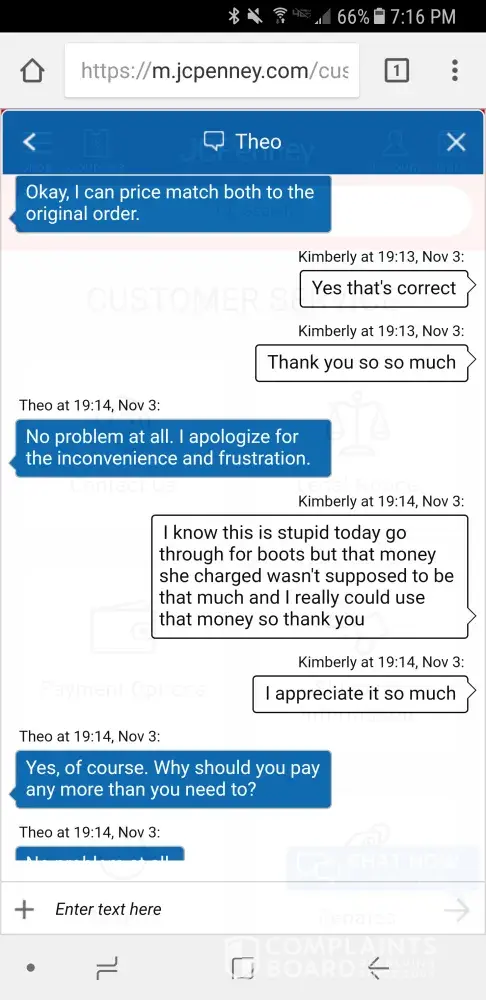Tap Theo's 'Why should you pay' message
486x1000 pixels.
tap(171, 779)
